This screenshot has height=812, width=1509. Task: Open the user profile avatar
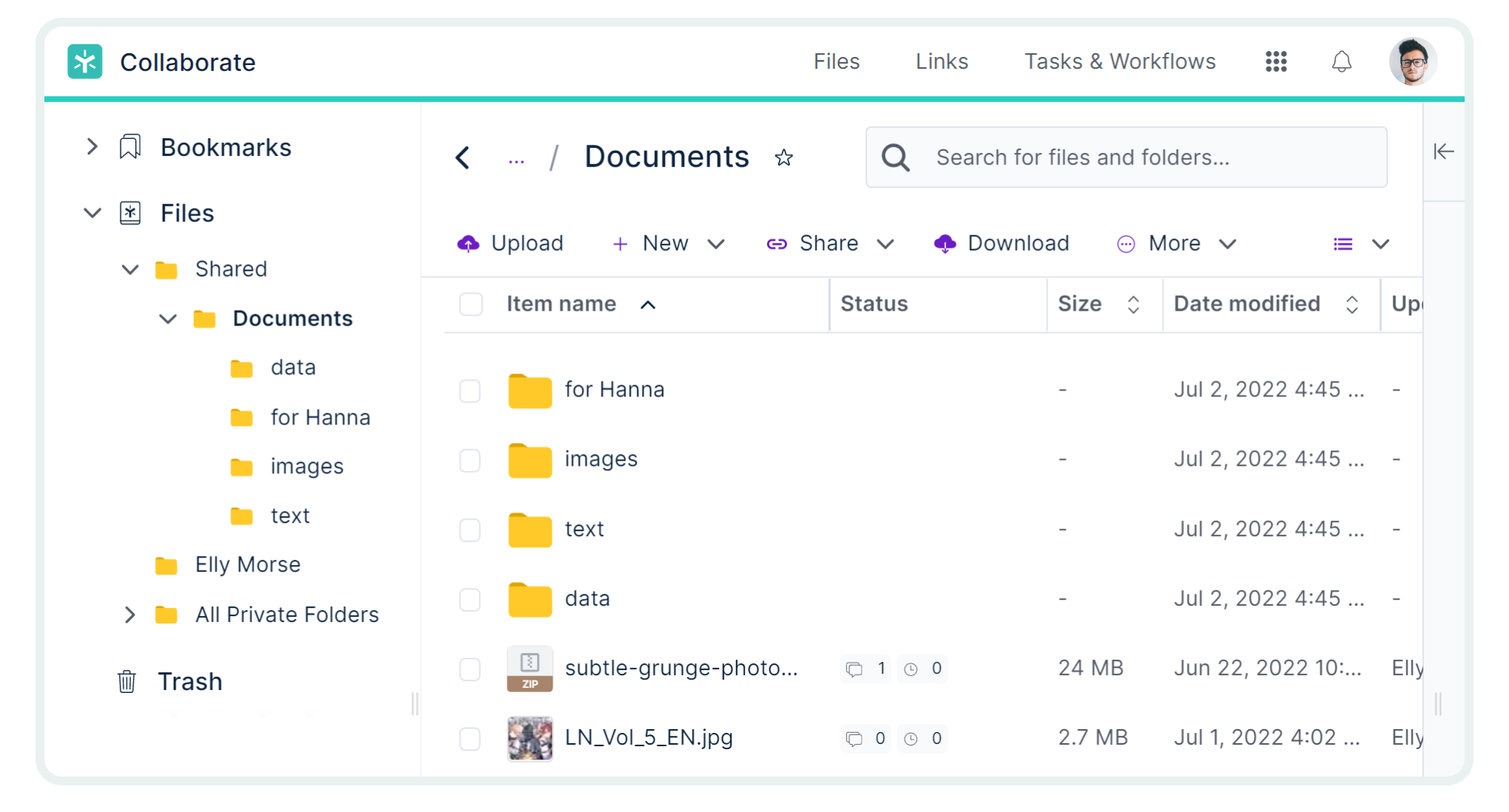(x=1412, y=61)
